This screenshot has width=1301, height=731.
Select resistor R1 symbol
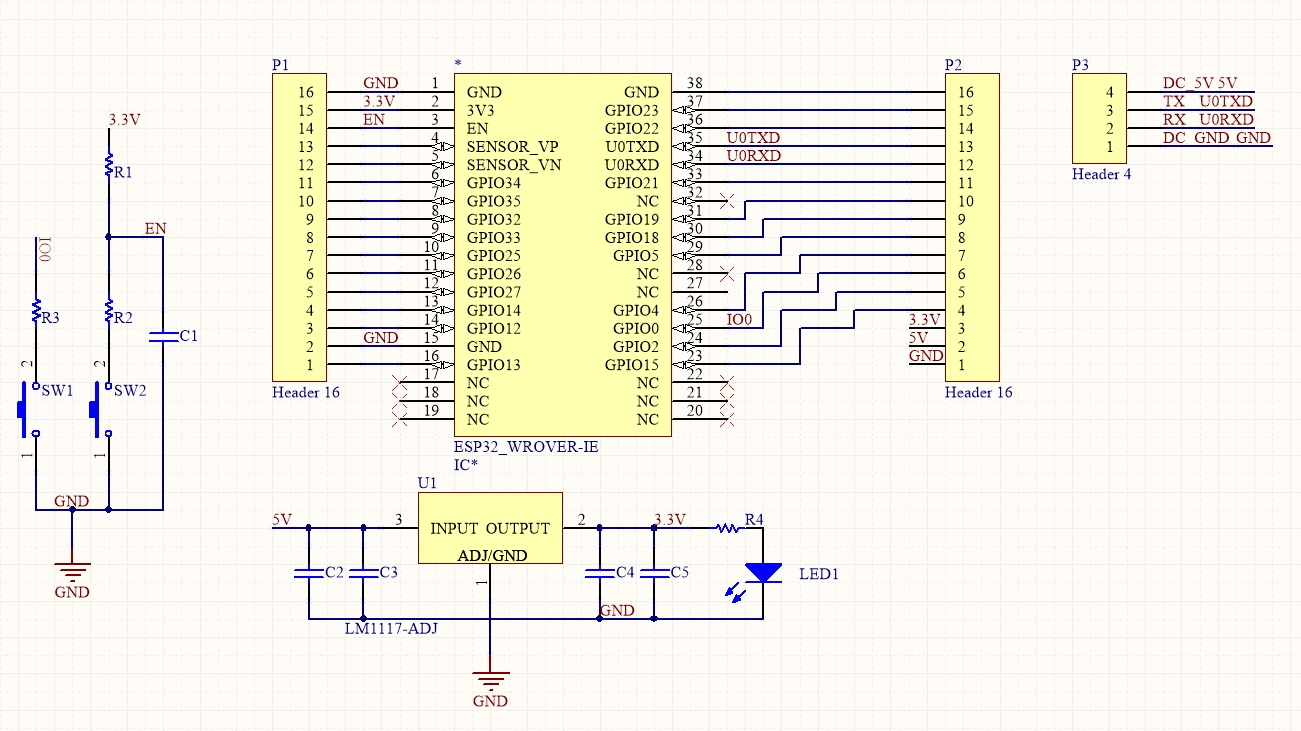[x=109, y=165]
